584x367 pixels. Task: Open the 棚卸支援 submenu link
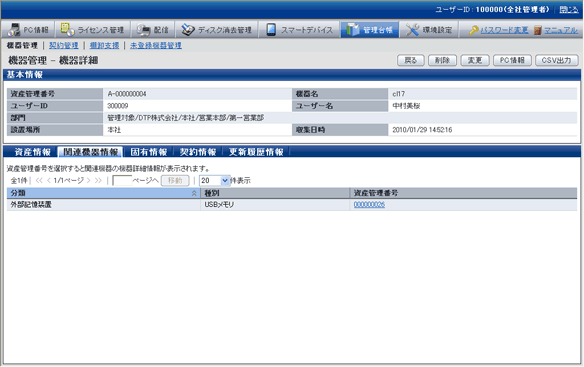coord(104,45)
